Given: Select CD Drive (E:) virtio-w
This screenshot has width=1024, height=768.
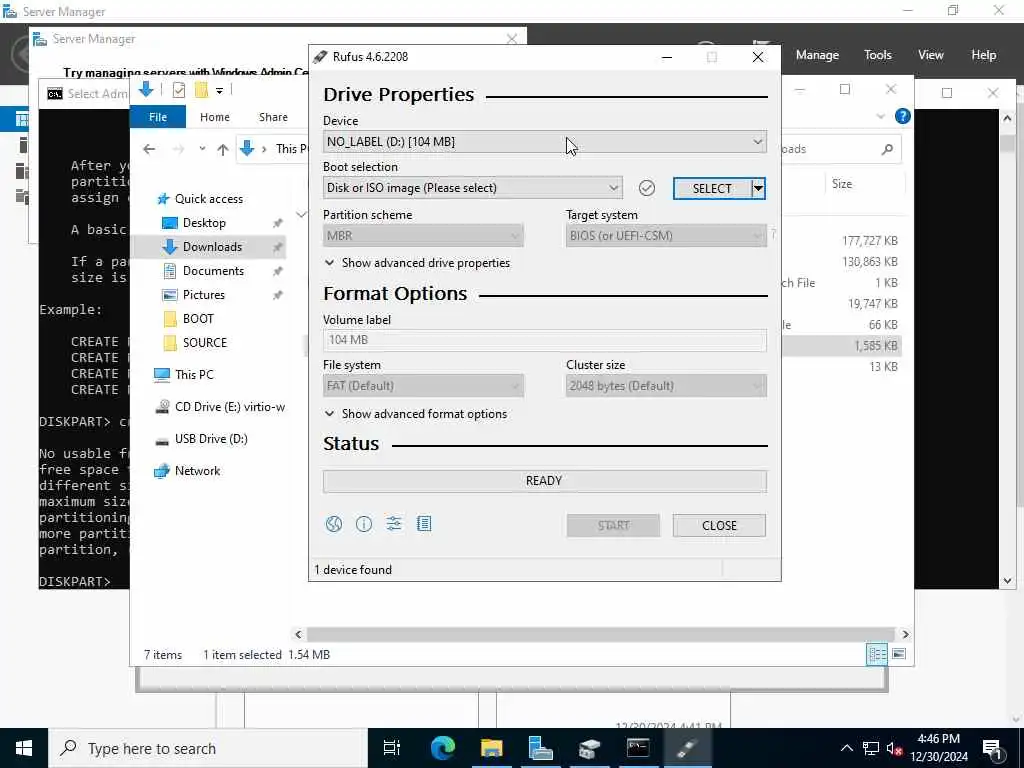Looking at the screenshot, I should click(x=220, y=407).
